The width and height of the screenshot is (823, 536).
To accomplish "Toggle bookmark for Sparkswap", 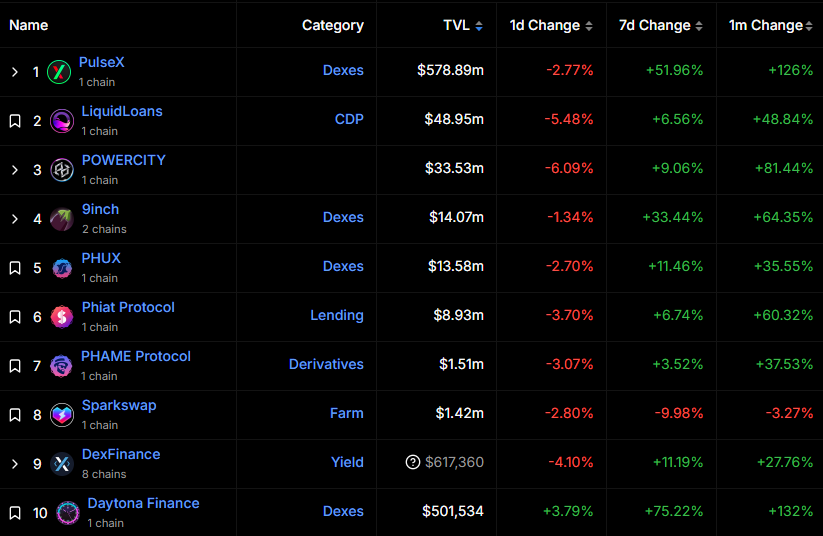I will click(15, 415).
